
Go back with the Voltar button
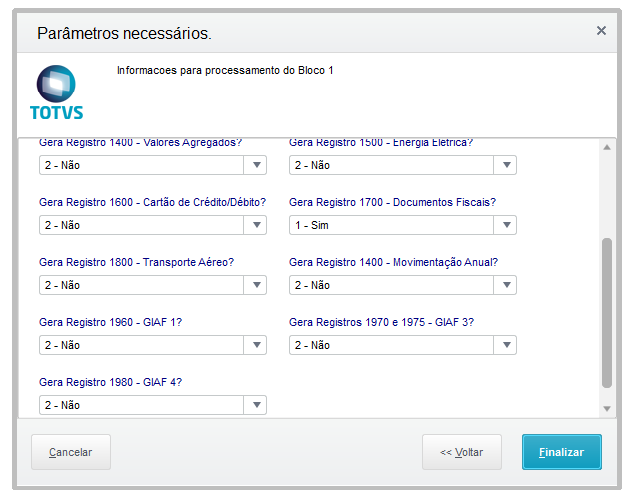pos(461,452)
